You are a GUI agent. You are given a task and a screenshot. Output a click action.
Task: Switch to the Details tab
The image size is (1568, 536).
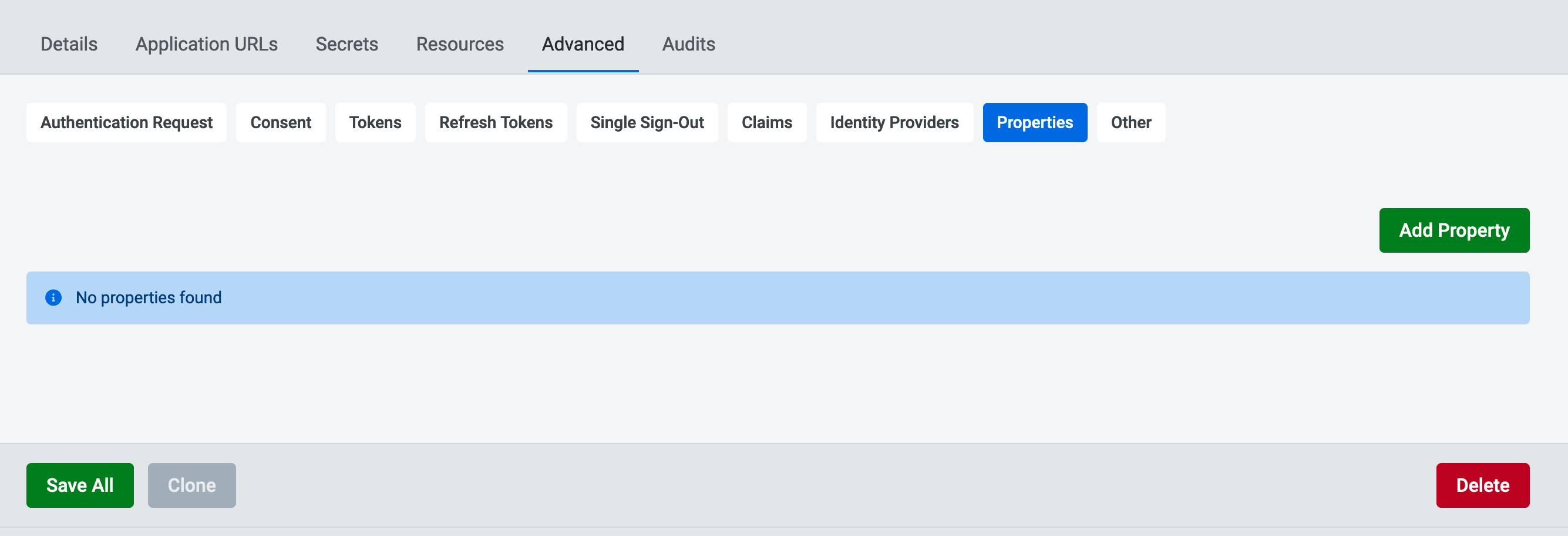[x=68, y=44]
